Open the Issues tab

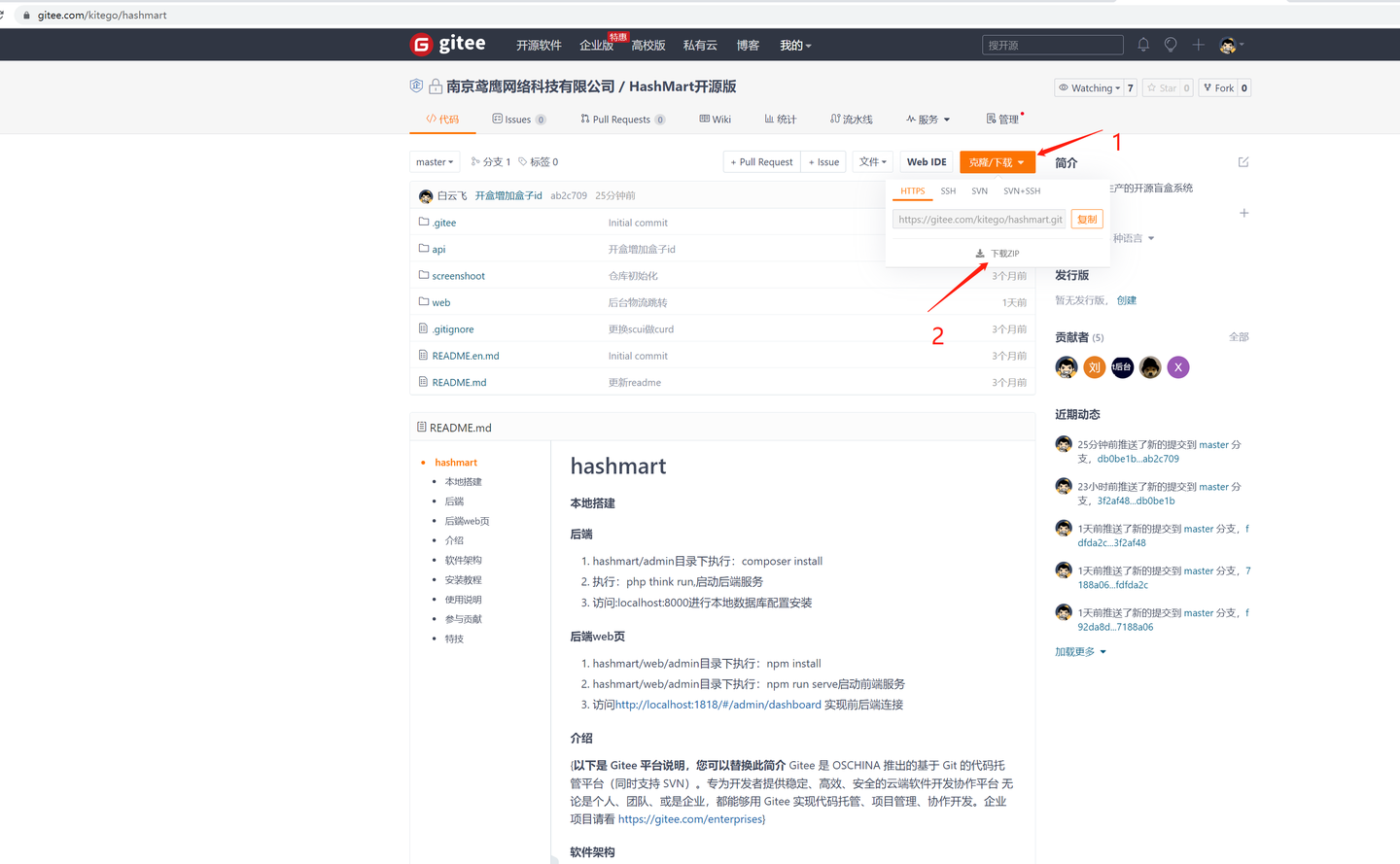click(513, 119)
